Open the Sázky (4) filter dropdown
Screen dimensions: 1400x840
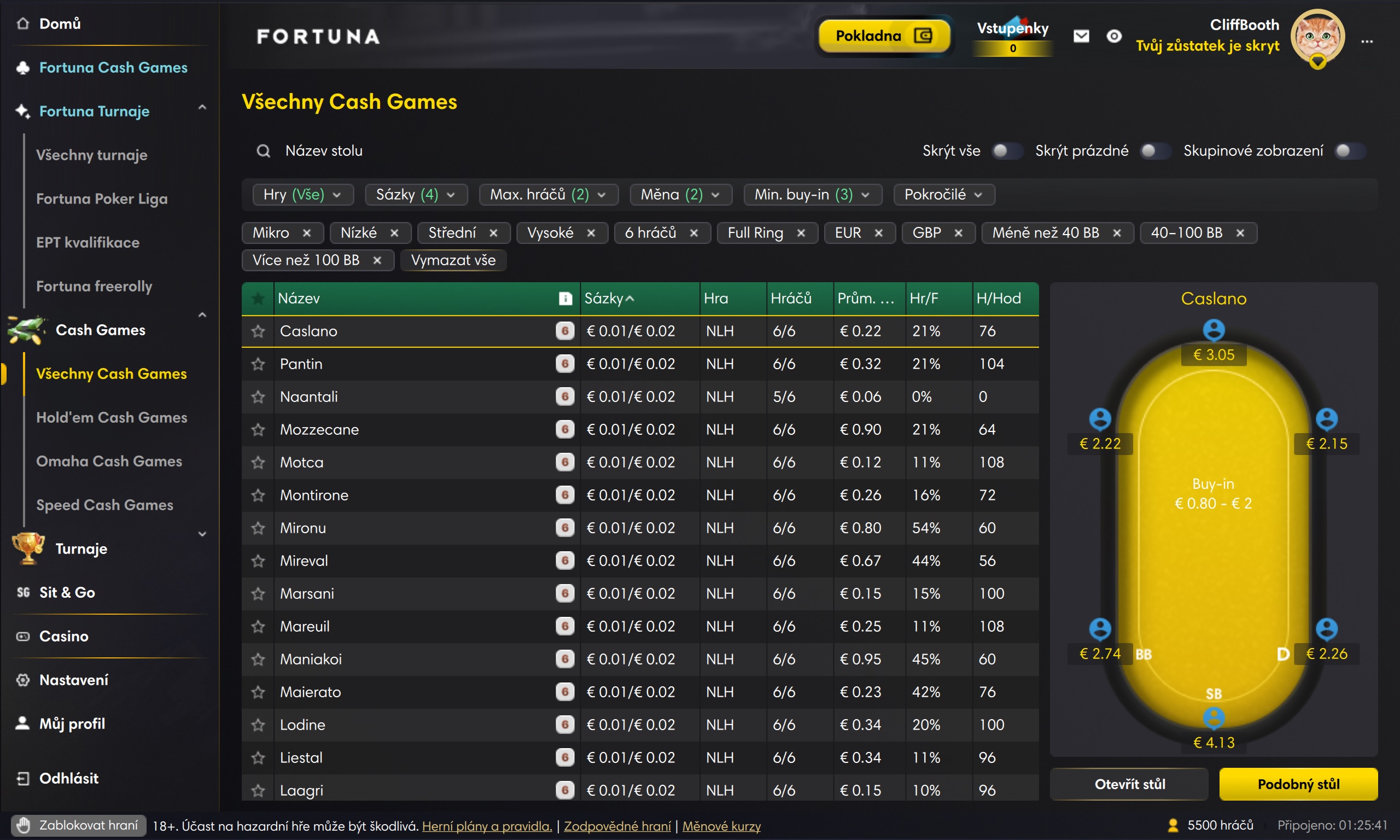click(x=416, y=194)
